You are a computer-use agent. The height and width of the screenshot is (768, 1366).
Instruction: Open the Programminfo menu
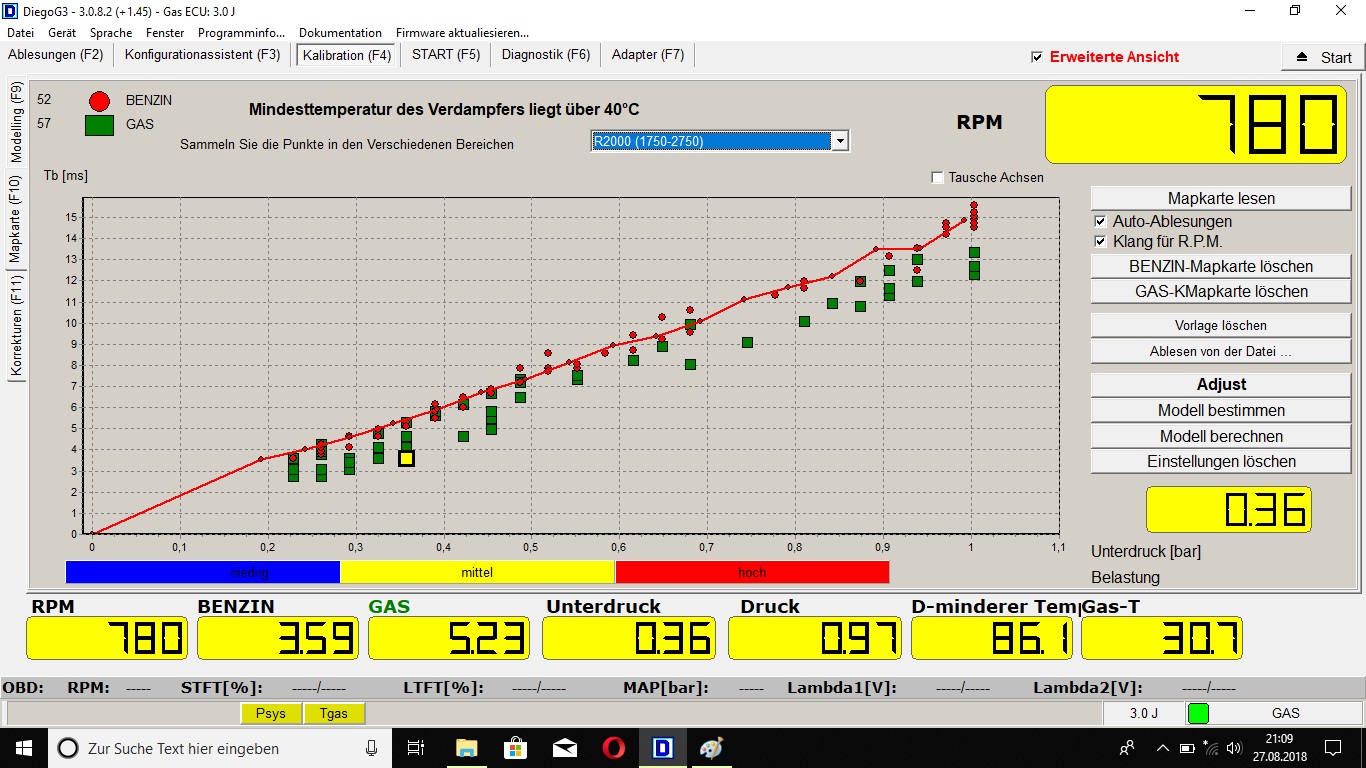click(241, 33)
